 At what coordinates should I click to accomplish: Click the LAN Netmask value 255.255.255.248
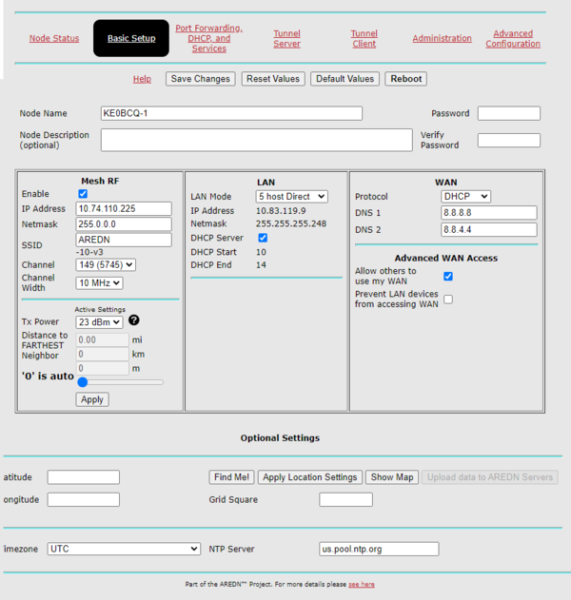coord(291,223)
